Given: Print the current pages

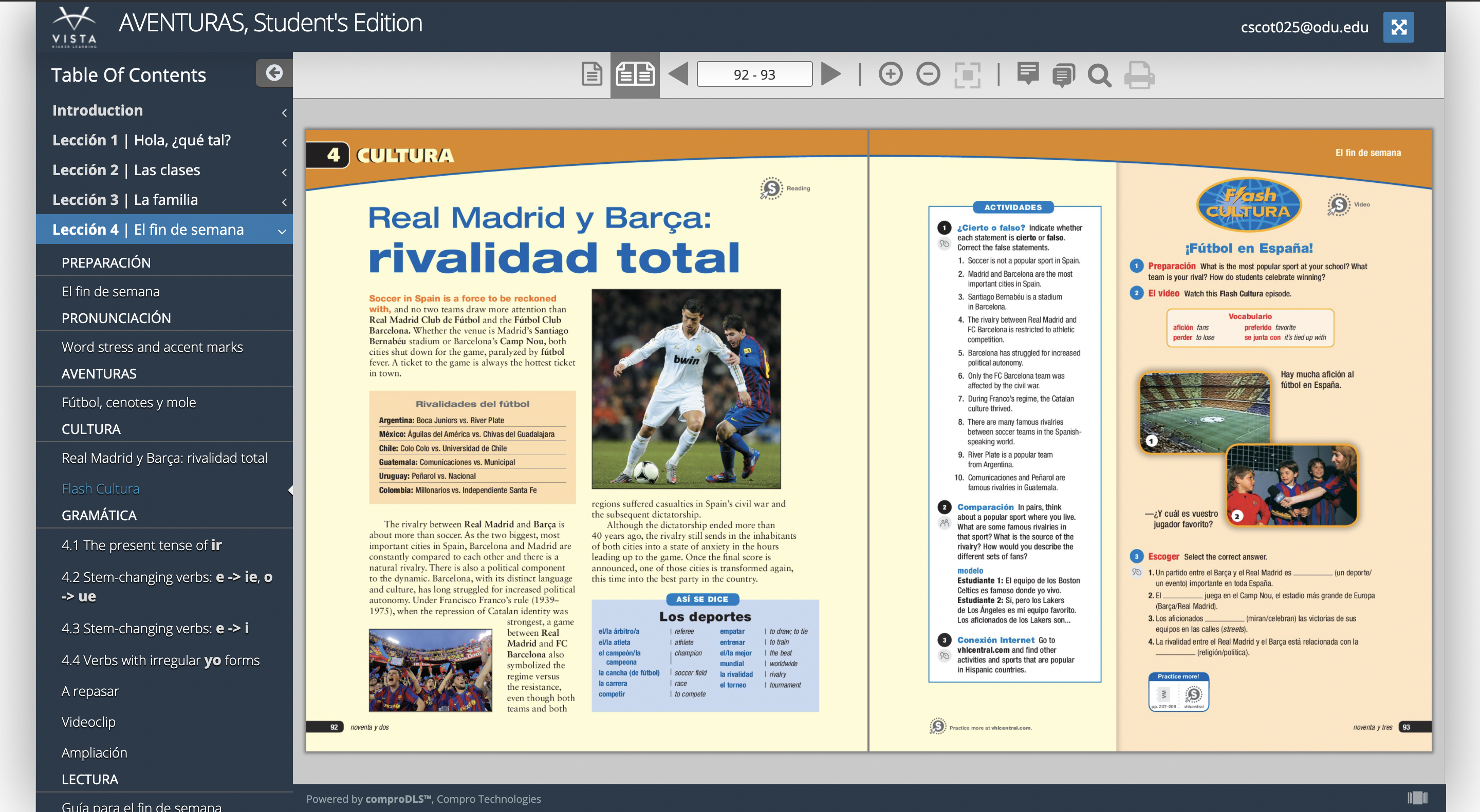Looking at the screenshot, I should (x=1139, y=75).
